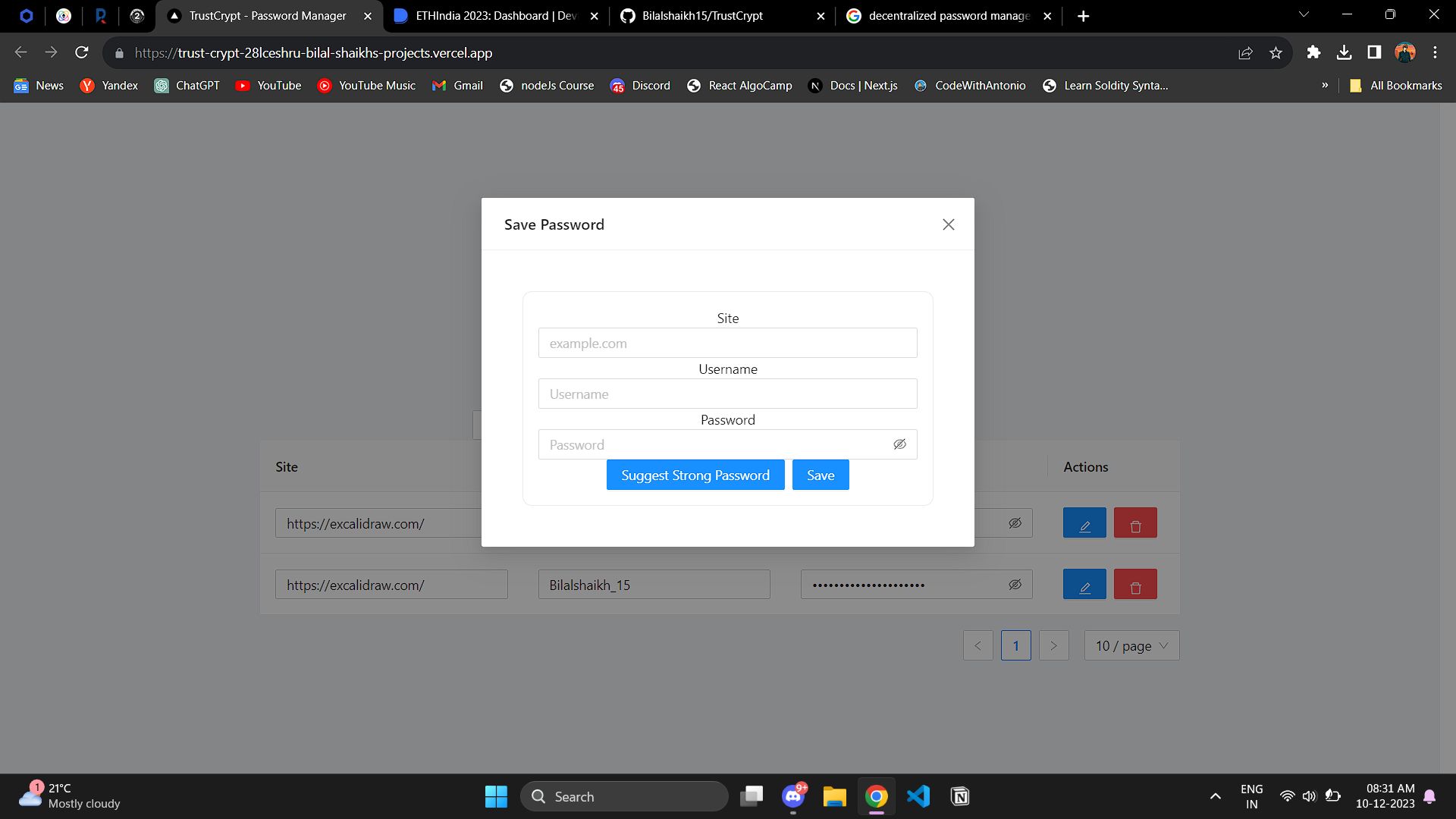Click the delete icon for first entry
Screen dimensions: 1456x819
click(x=1135, y=522)
